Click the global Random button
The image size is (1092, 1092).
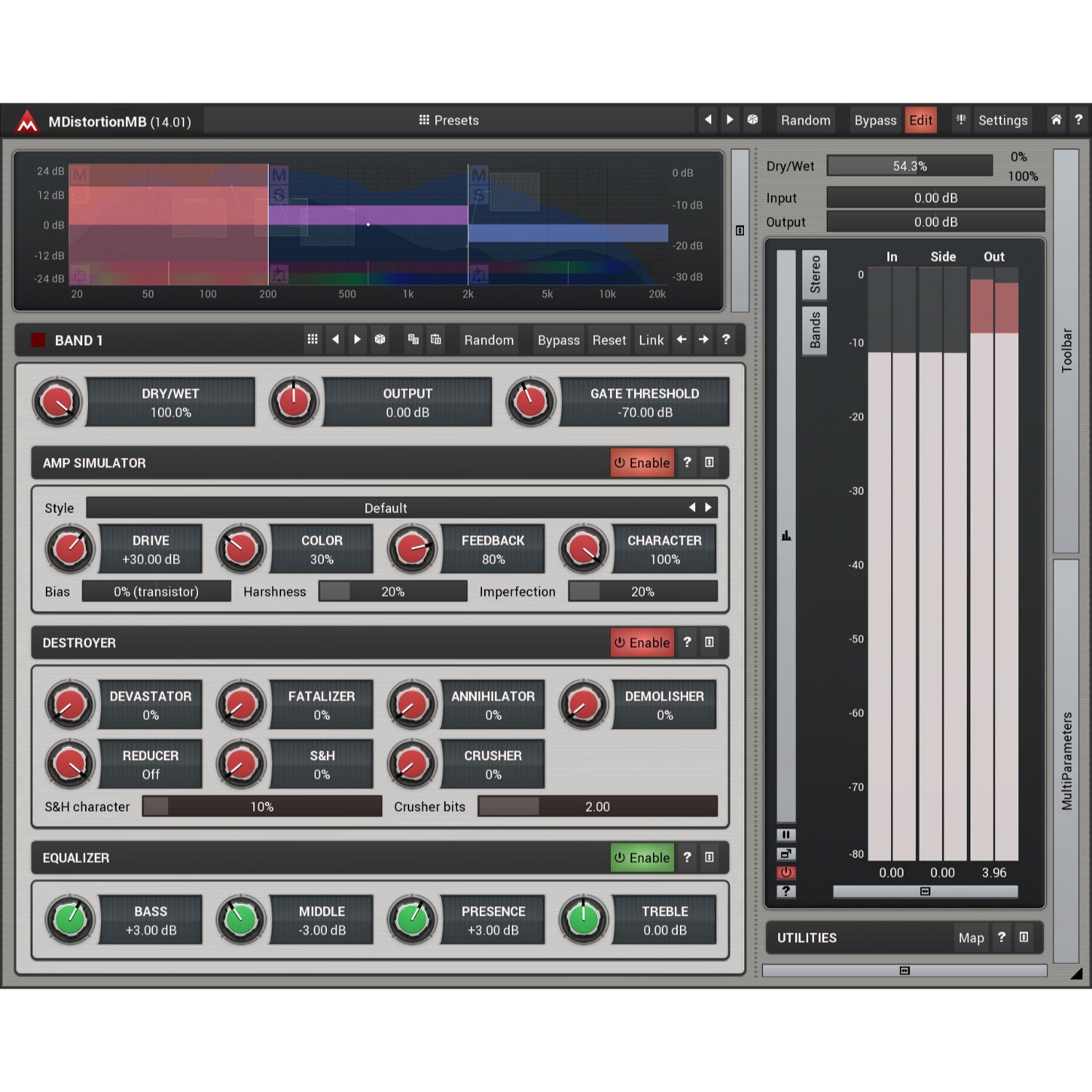point(805,120)
